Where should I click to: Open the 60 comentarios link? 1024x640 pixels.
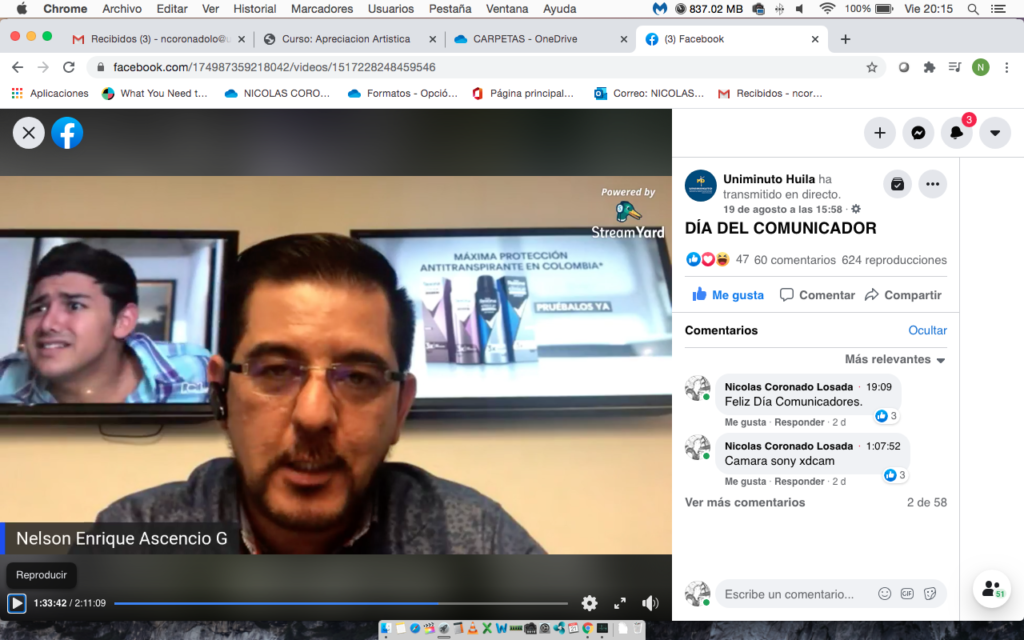click(795, 260)
